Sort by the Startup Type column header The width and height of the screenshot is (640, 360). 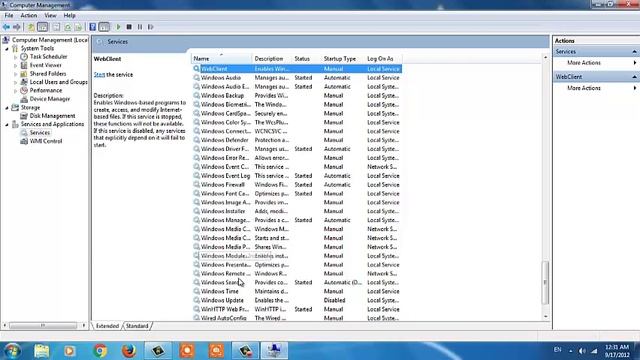pyautogui.click(x=343, y=59)
